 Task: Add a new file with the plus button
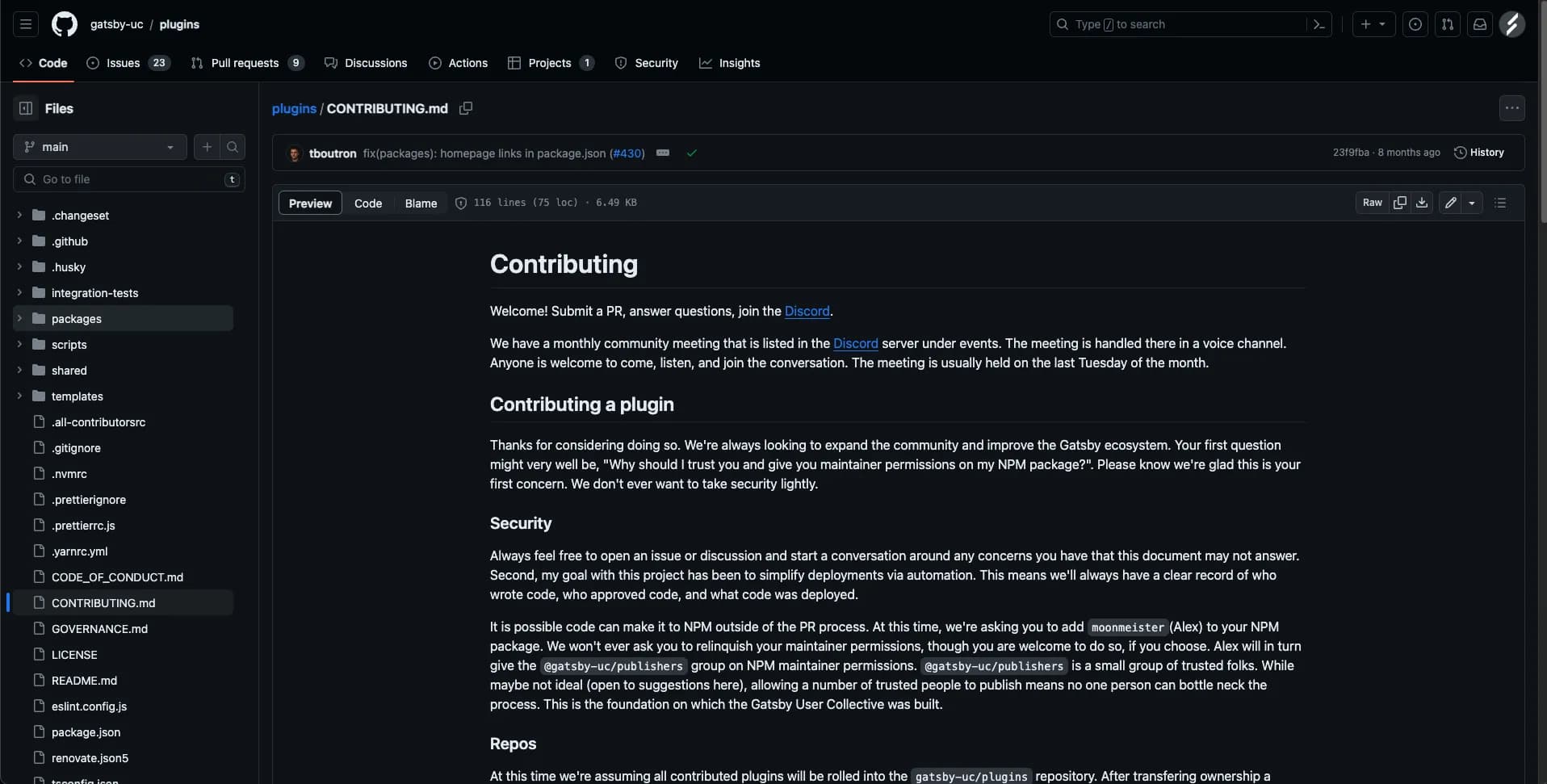[x=207, y=147]
